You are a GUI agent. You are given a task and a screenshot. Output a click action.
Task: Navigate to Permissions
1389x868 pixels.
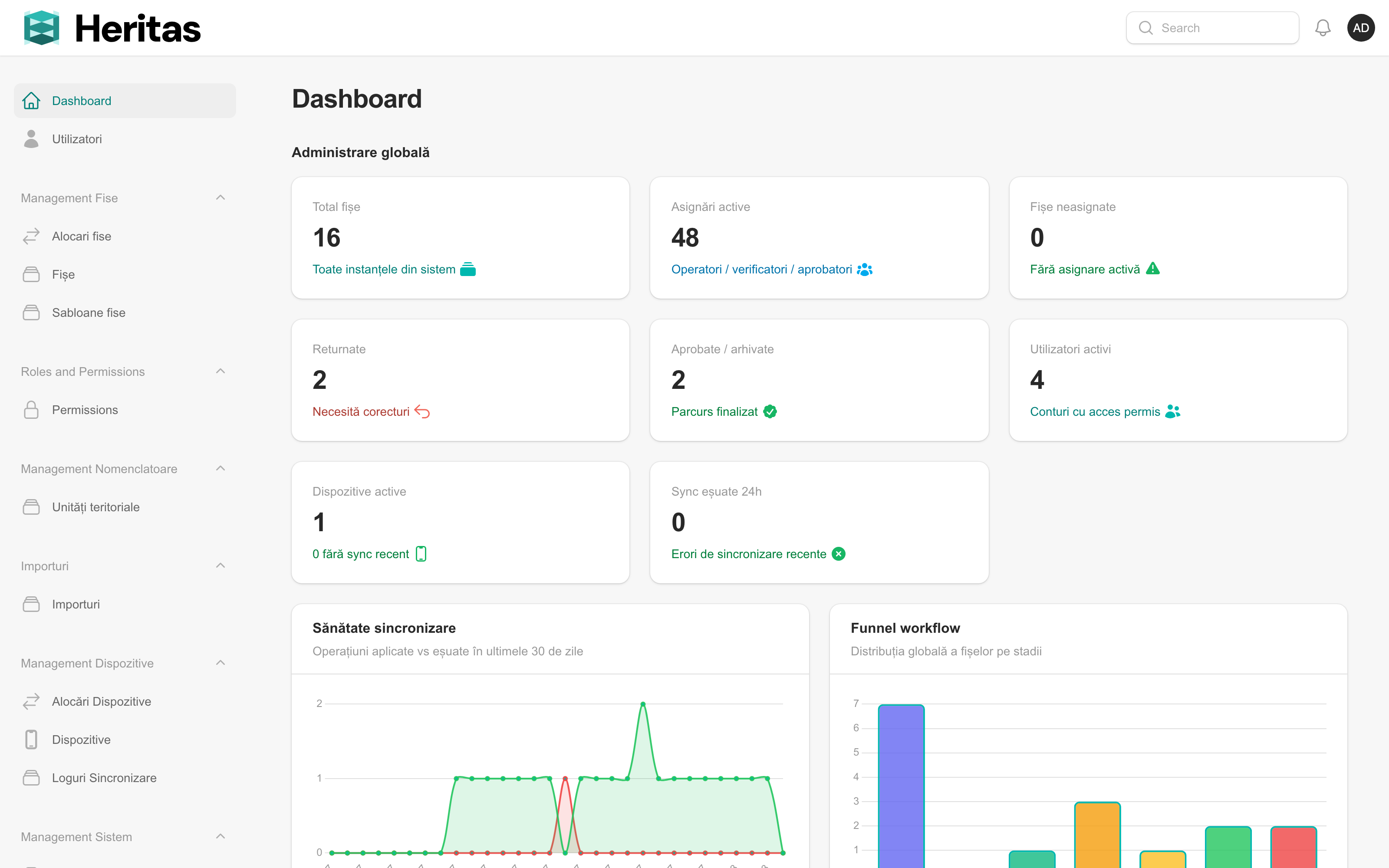point(125,410)
